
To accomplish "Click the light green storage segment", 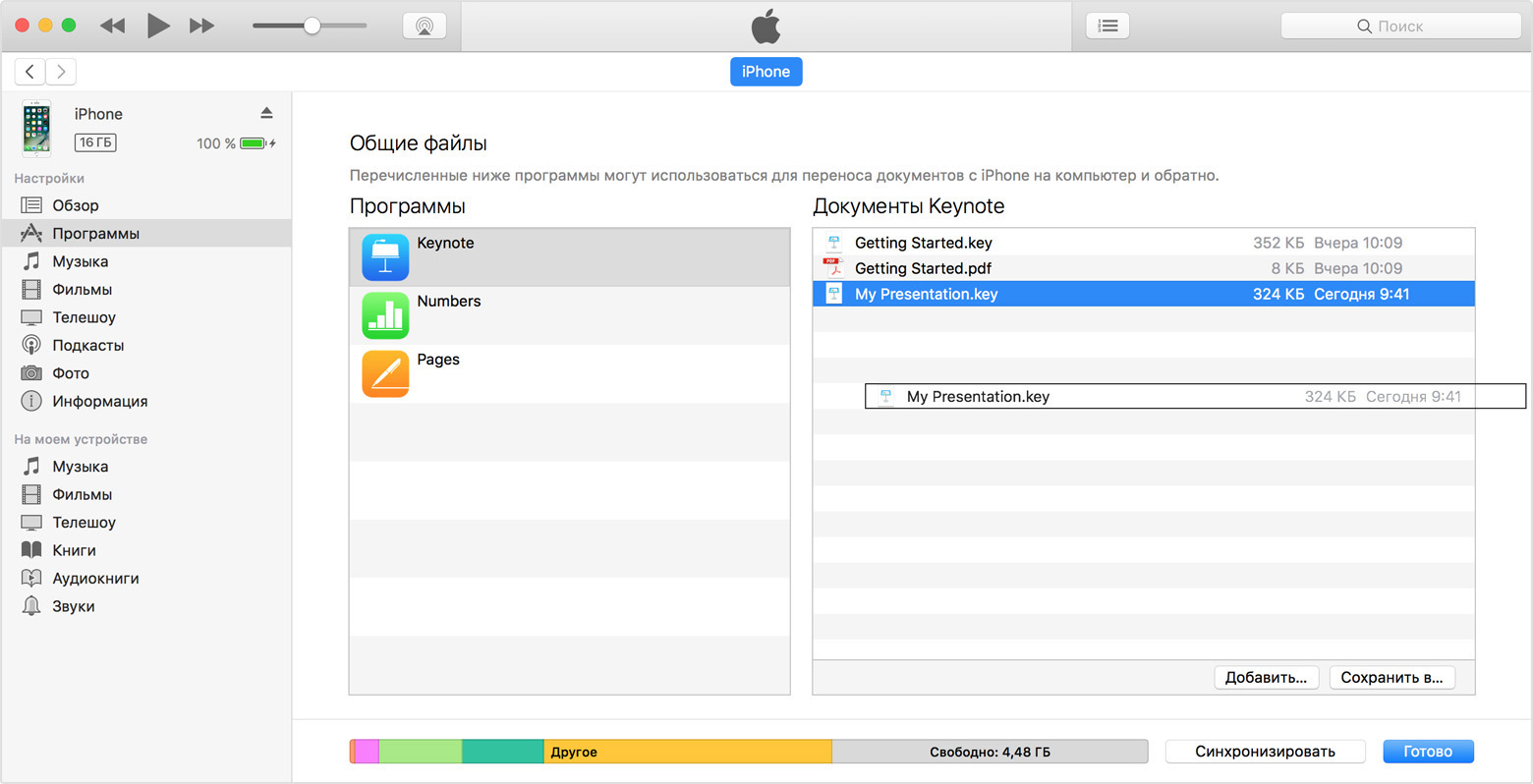I will click(421, 752).
